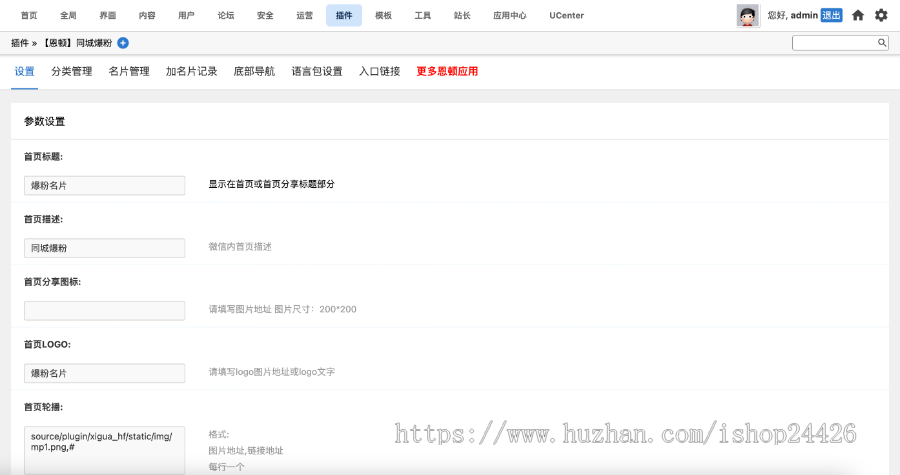The image size is (900, 475).
Task: Select the highlighted 插件 menu
Action: [344, 15]
